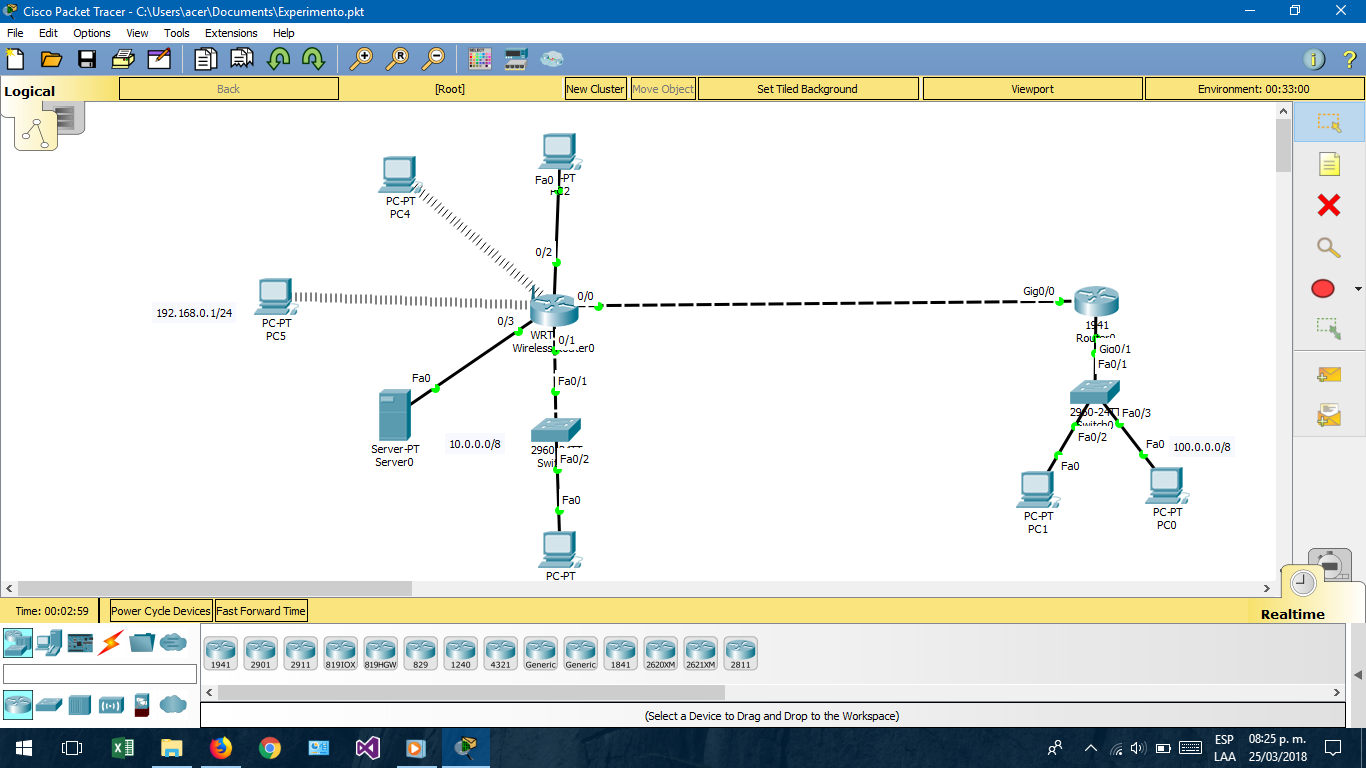
Task: Click the workspace horizontal scrollbar
Action: pyautogui.click(x=215, y=589)
